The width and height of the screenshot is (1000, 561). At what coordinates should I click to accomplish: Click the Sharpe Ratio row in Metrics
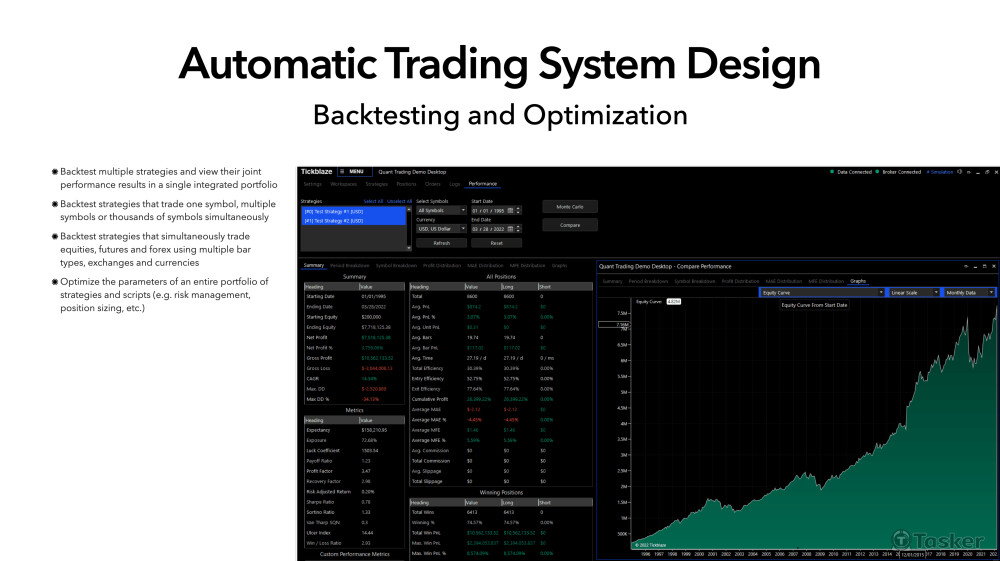tap(355, 502)
